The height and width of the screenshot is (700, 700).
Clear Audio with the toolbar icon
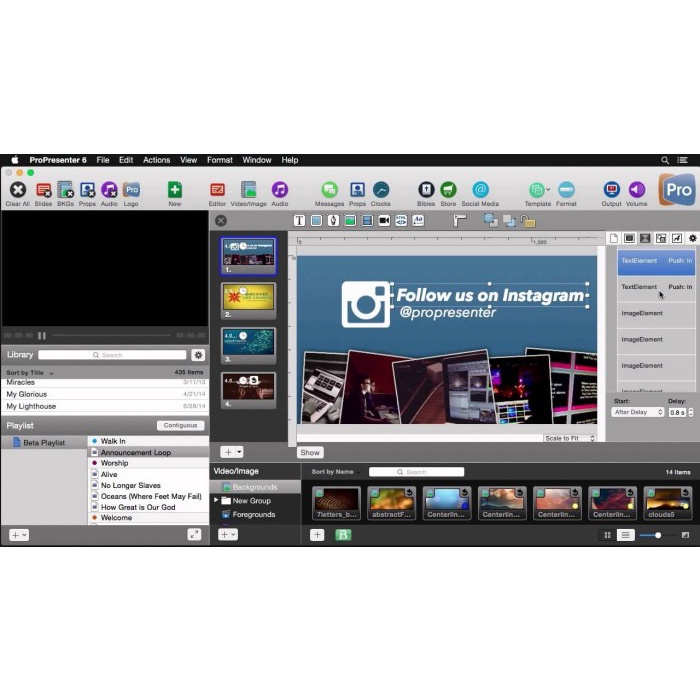pyautogui.click(x=109, y=190)
